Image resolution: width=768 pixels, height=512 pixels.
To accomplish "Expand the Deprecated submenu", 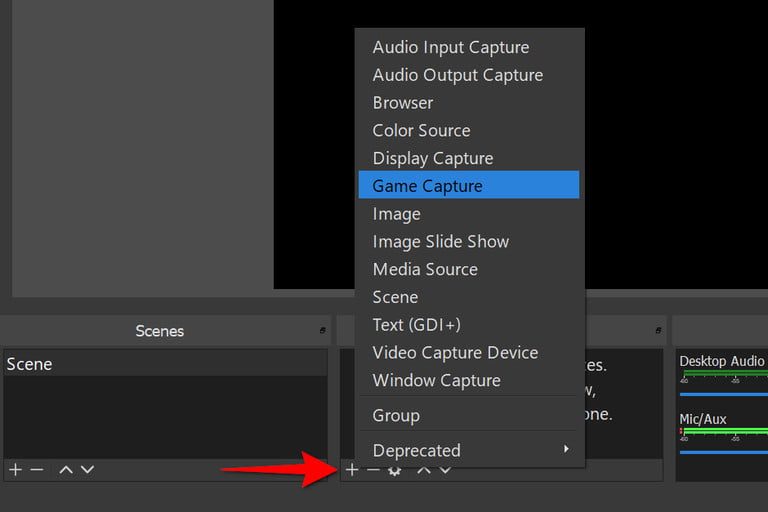I will [468, 450].
